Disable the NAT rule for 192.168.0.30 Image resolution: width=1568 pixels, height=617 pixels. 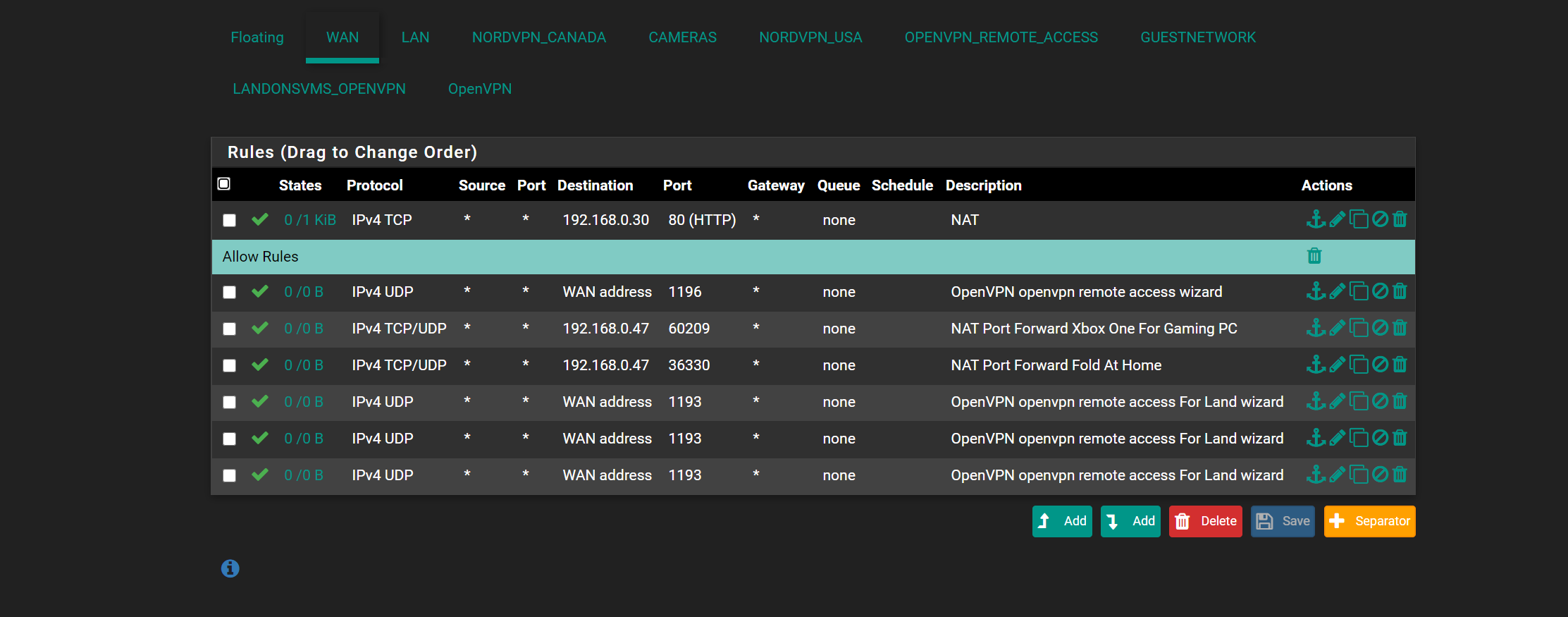point(1380,219)
